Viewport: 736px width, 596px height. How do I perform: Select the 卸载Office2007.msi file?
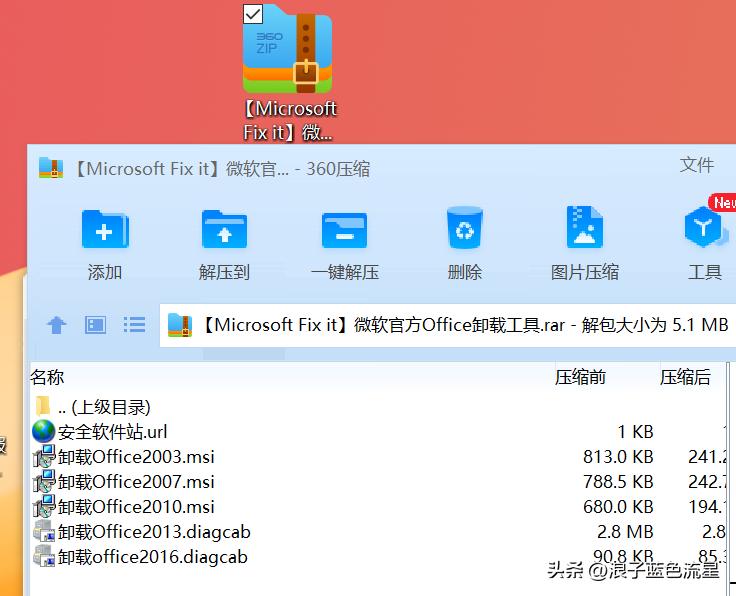[x=377, y=481]
